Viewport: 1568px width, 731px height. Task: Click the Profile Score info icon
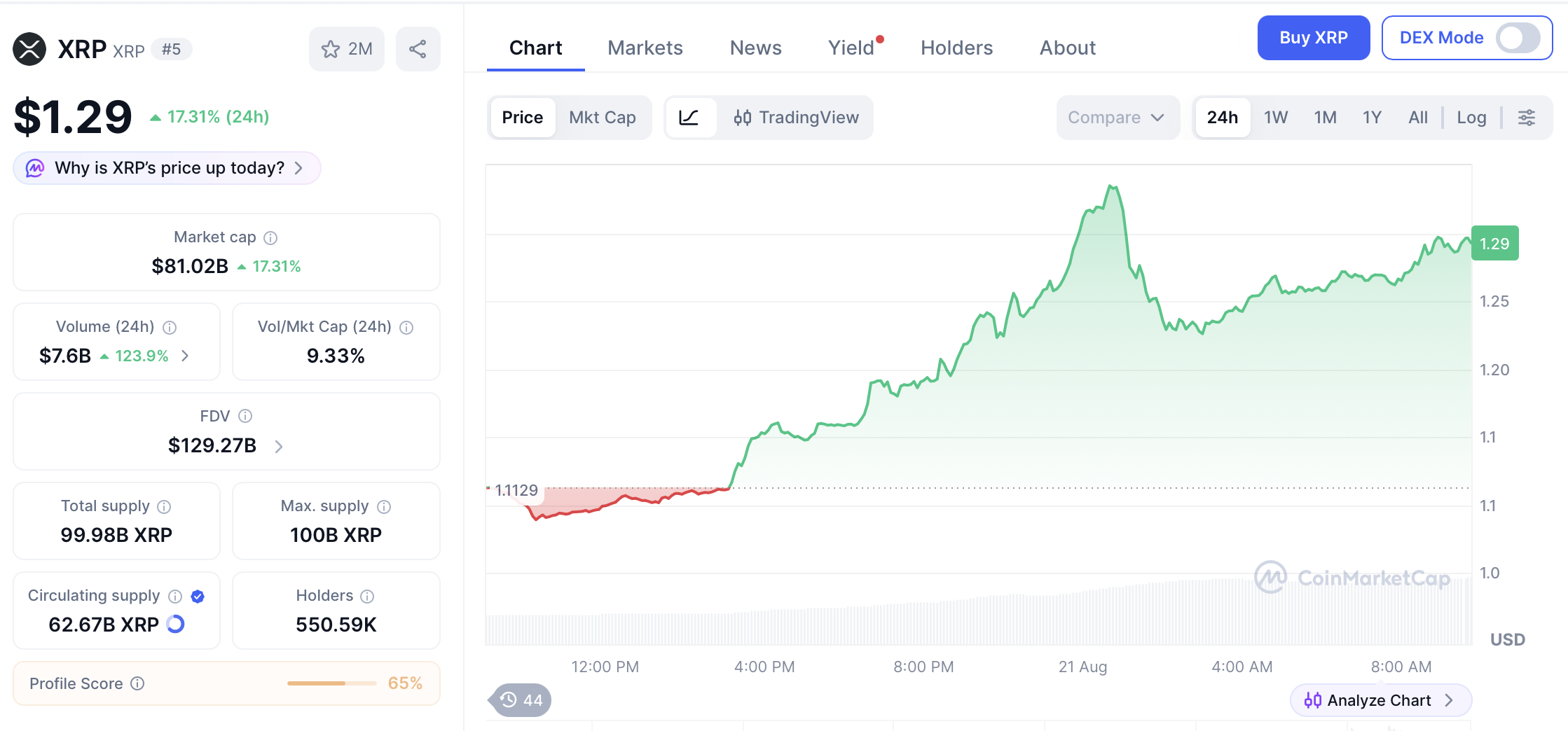[x=138, y=683]
